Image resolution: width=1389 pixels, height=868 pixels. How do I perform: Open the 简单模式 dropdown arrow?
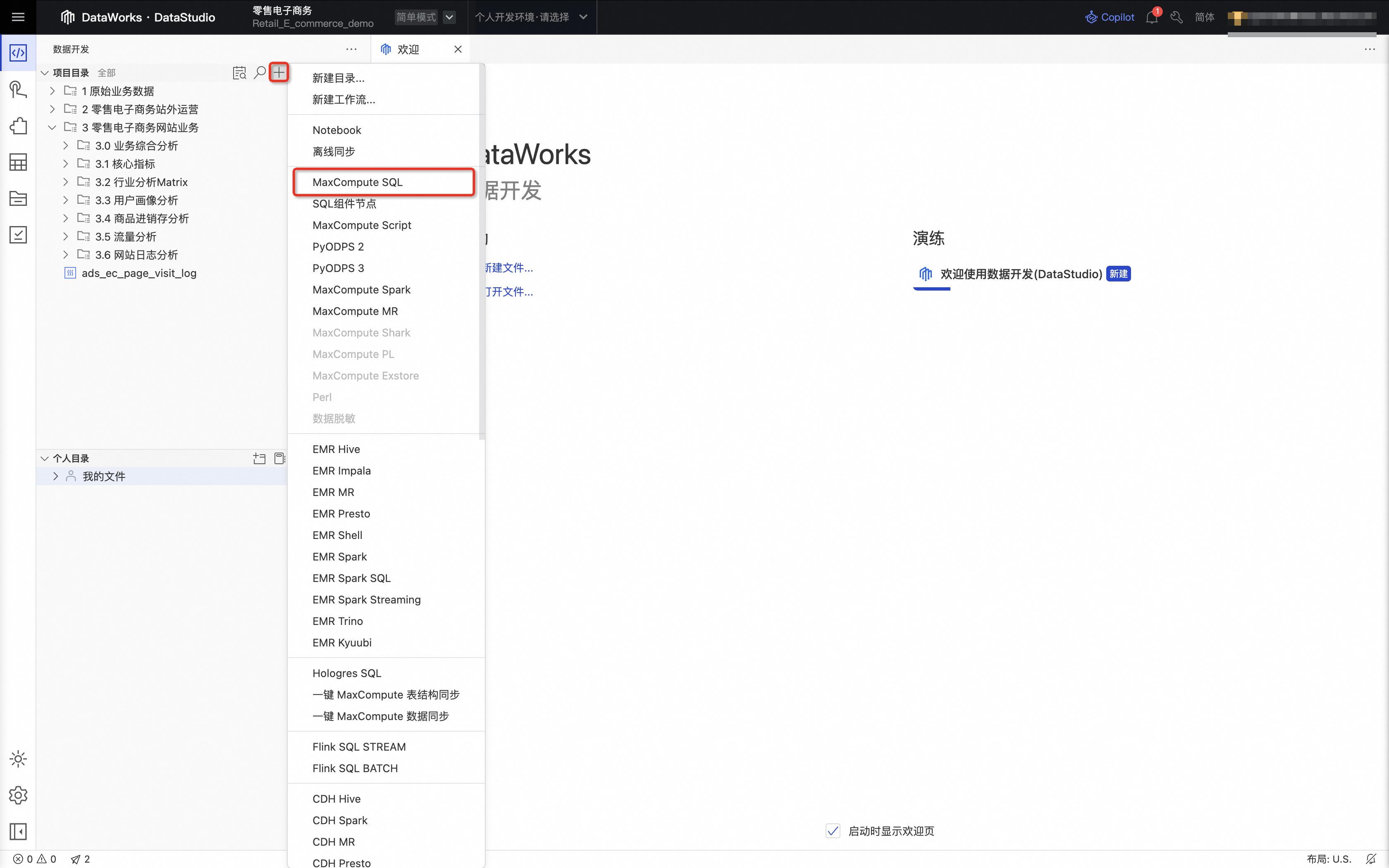click(449, 17)
